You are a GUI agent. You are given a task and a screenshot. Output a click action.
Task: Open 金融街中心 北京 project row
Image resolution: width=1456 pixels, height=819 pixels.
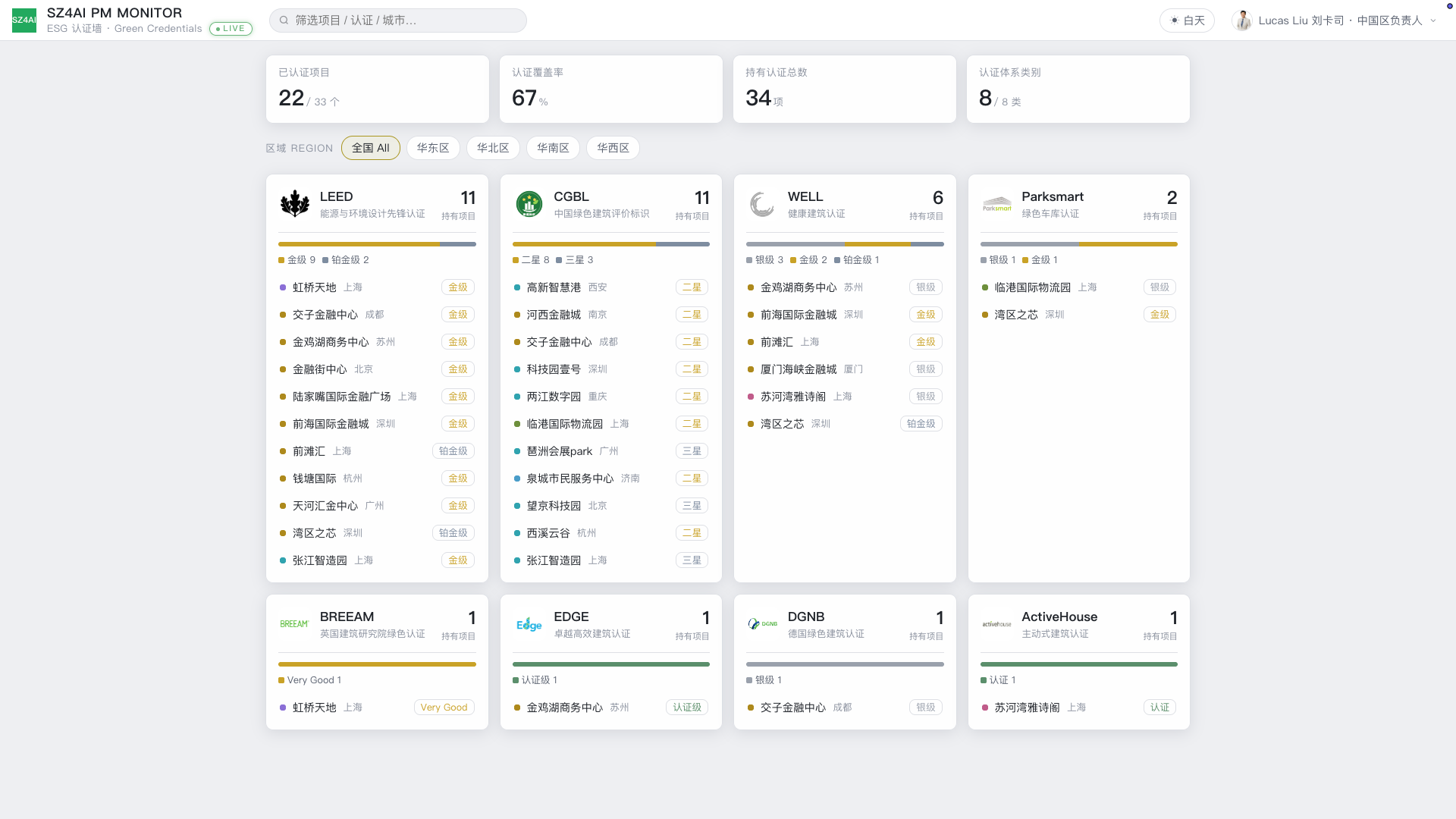(x=377, y=369)
